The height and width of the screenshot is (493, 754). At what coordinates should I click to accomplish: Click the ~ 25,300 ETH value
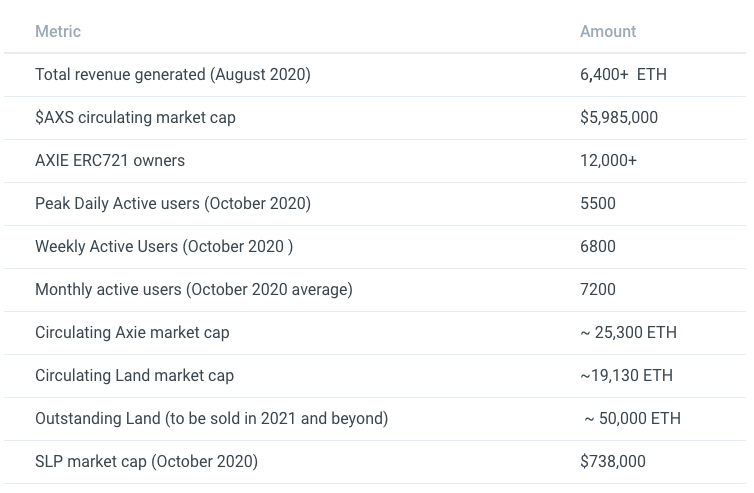click(628, 333)
